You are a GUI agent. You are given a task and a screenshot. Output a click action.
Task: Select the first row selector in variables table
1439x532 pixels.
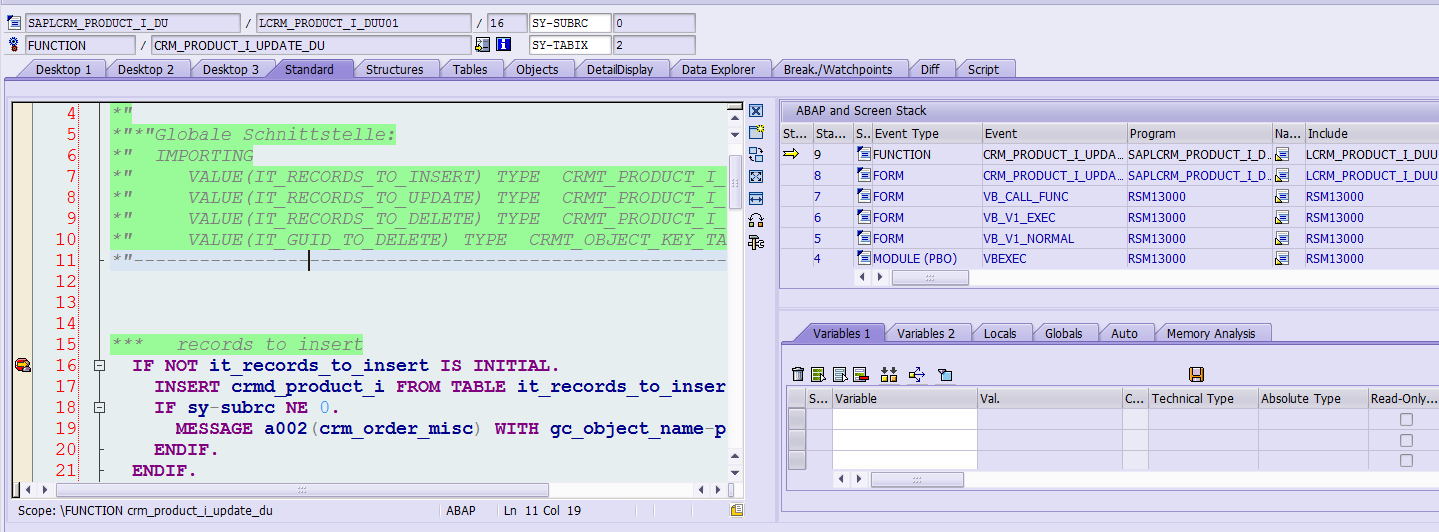pos(796,420)
